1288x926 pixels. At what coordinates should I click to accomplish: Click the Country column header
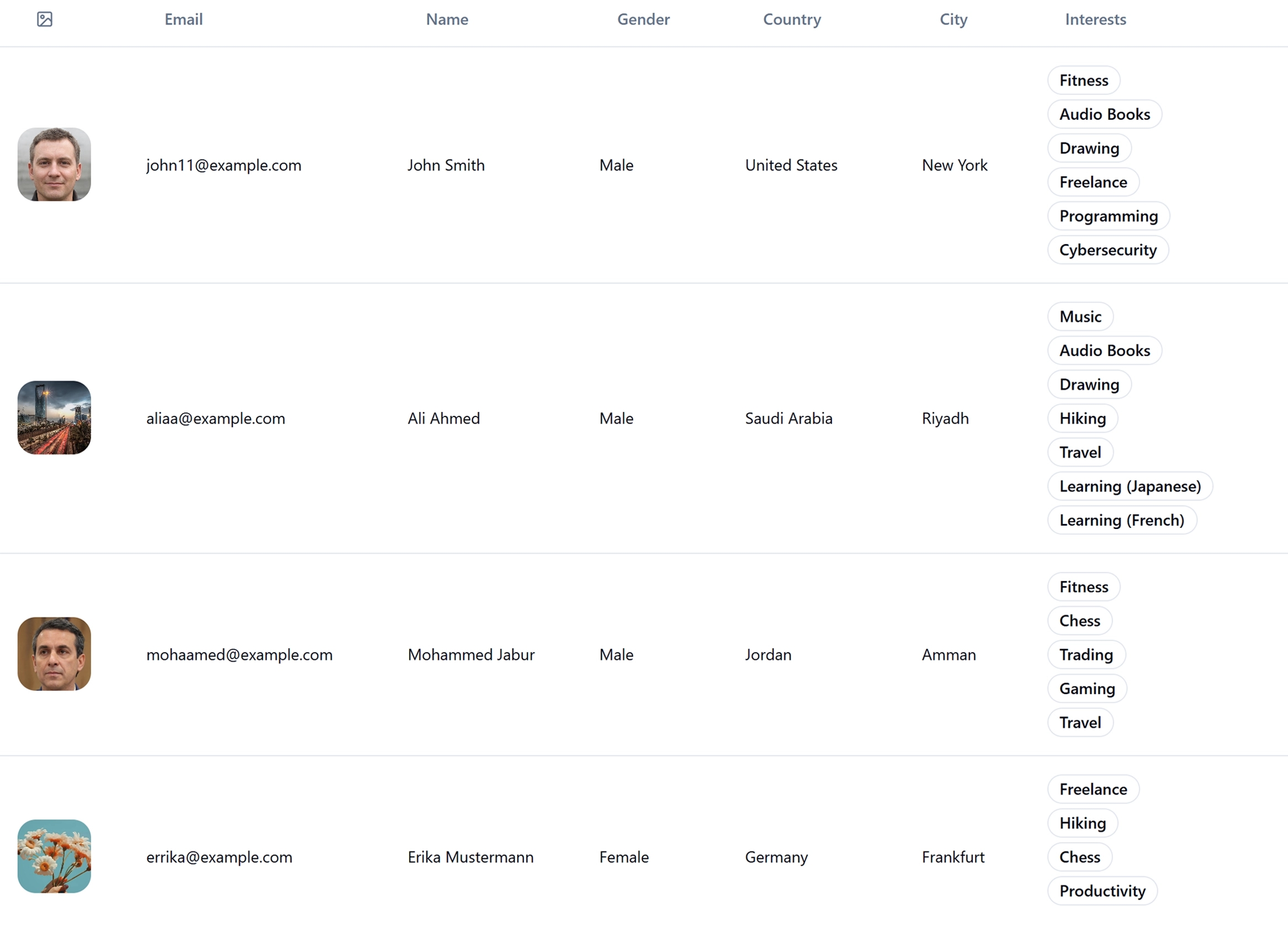pos(791,19)
